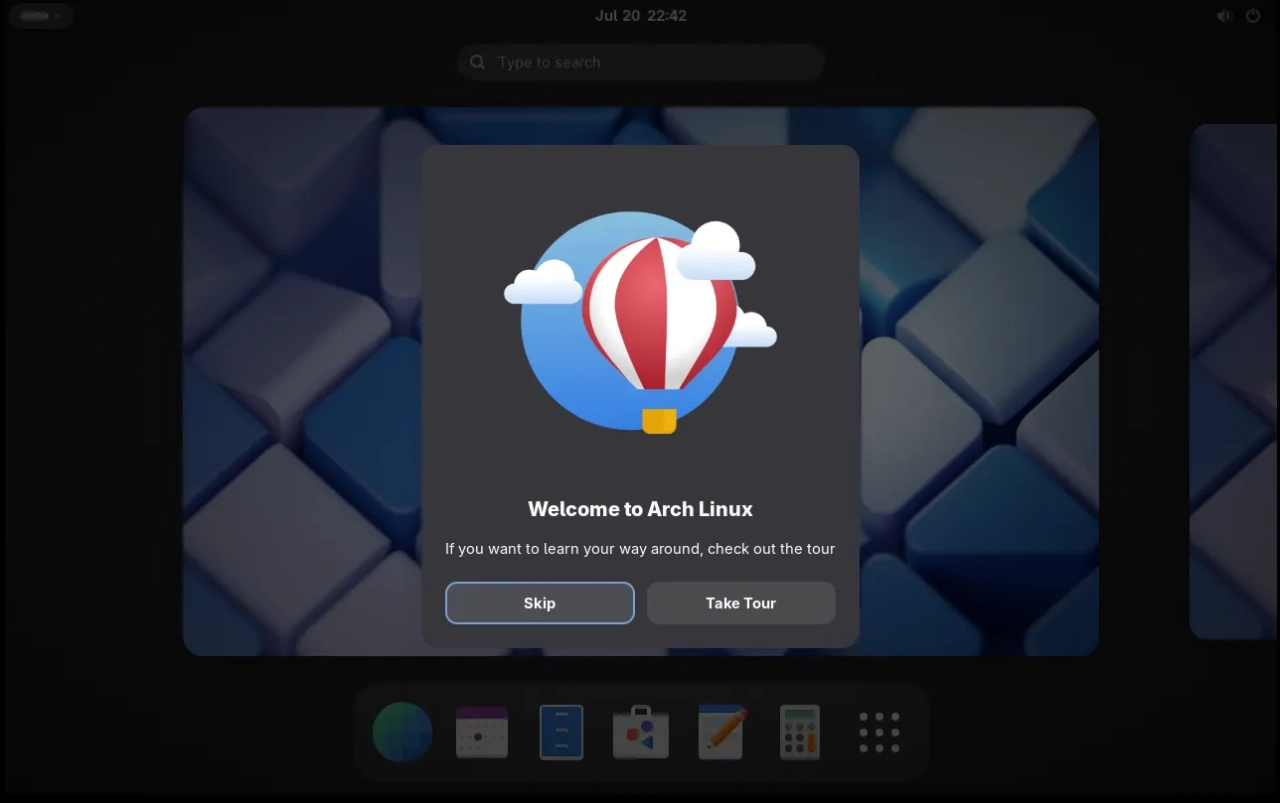This screenshot has width=1280, height=803.
Task: Open the Files app in the dock
Action: click(561, 732)
